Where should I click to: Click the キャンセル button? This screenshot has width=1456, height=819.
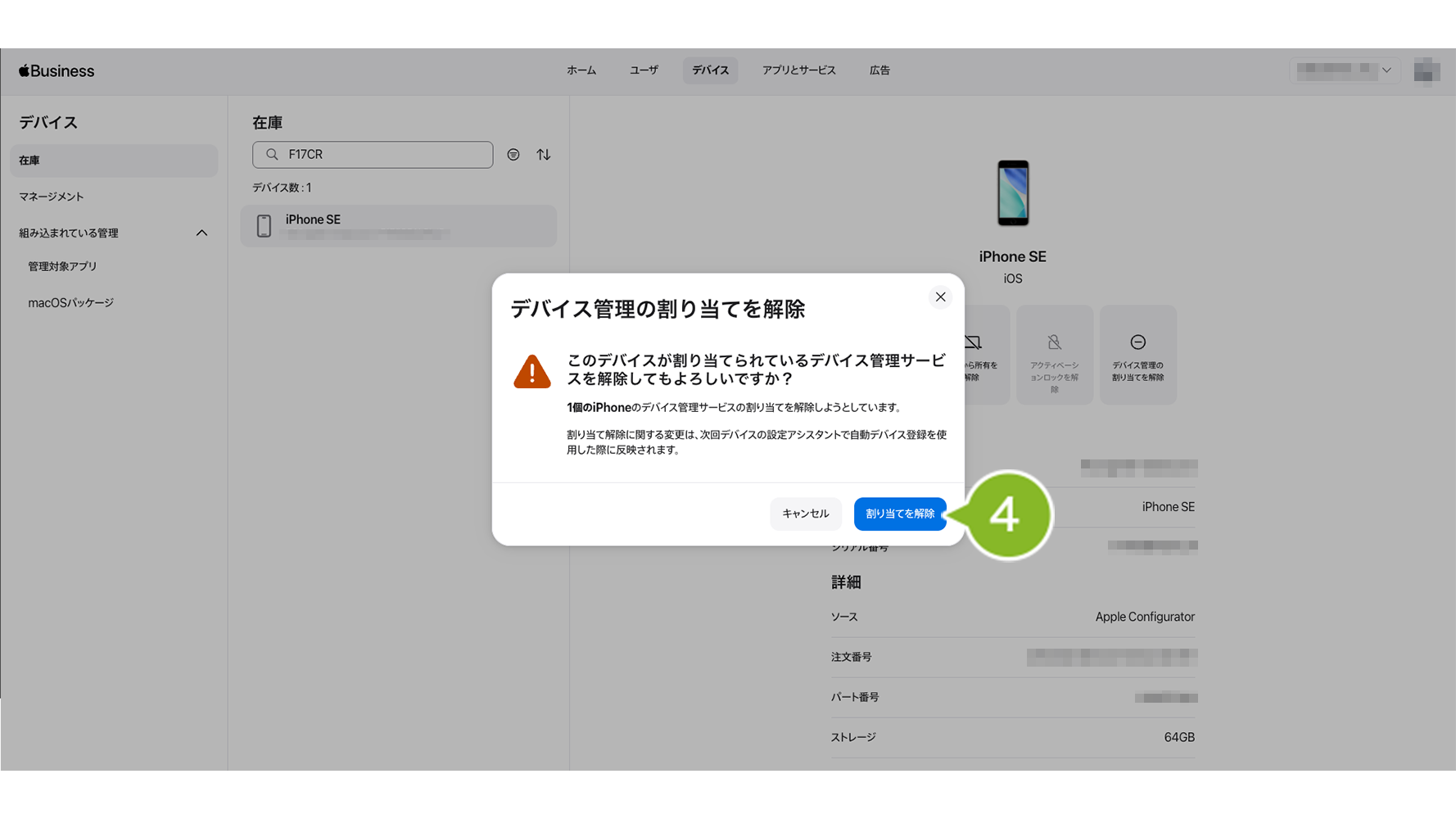(x=805, y=514)
